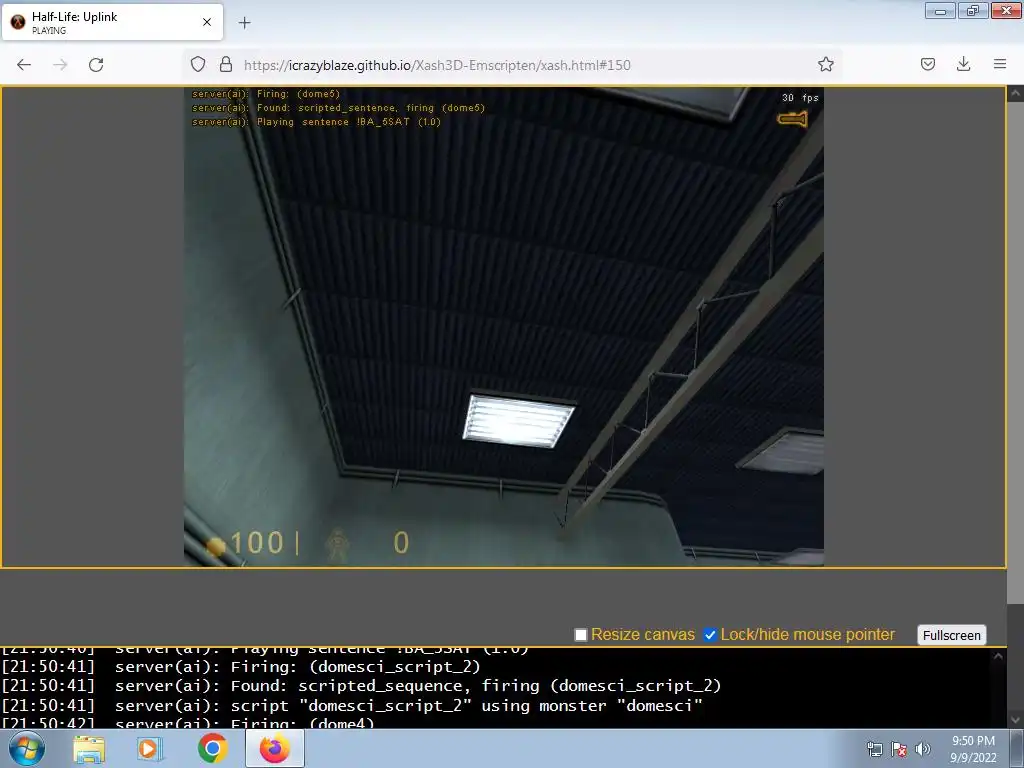Open the volume speaker tray icon

click(922, 749)
